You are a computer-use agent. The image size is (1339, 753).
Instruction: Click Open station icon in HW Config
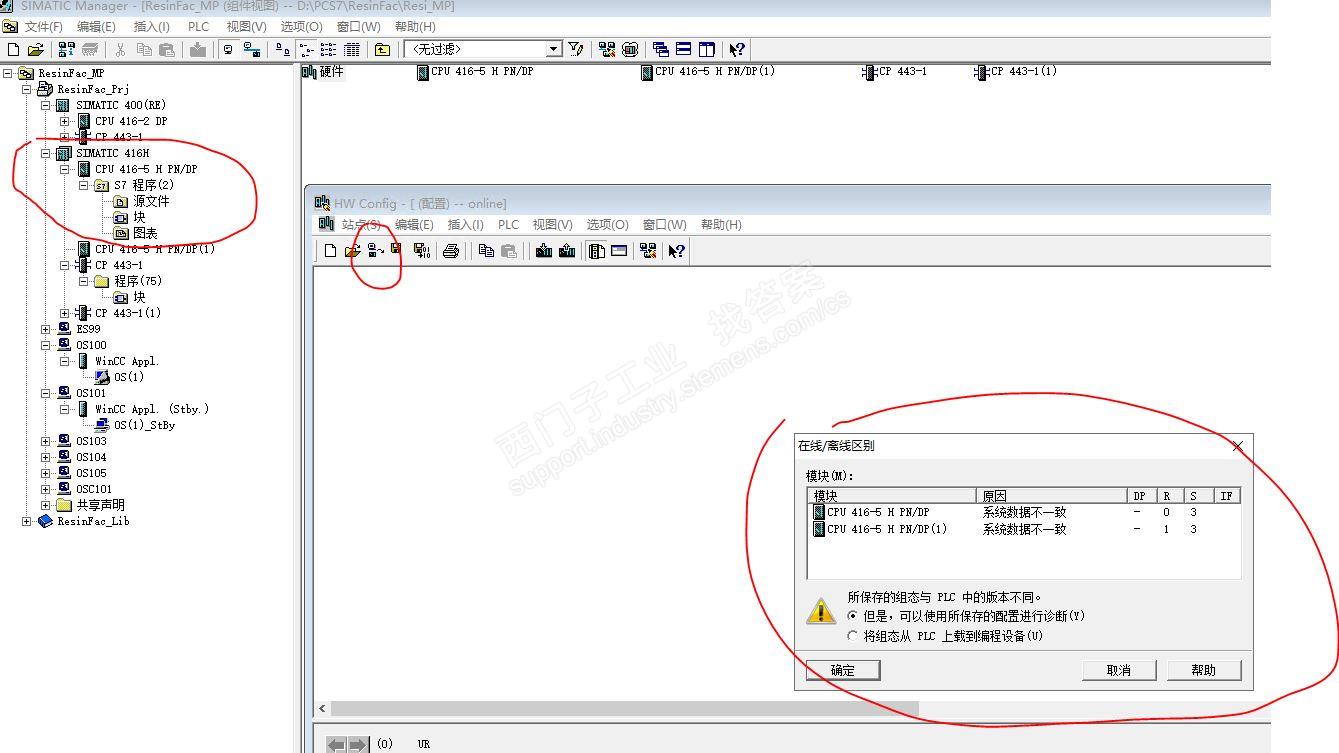[x=352, y=251]
